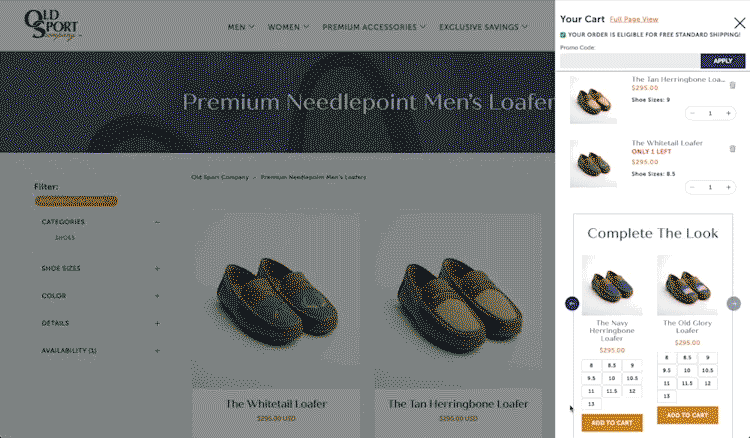Delete Tan Herringbone Loafer from cart
The height and width of the screenshot is (438, 750).
coord(732,85)
